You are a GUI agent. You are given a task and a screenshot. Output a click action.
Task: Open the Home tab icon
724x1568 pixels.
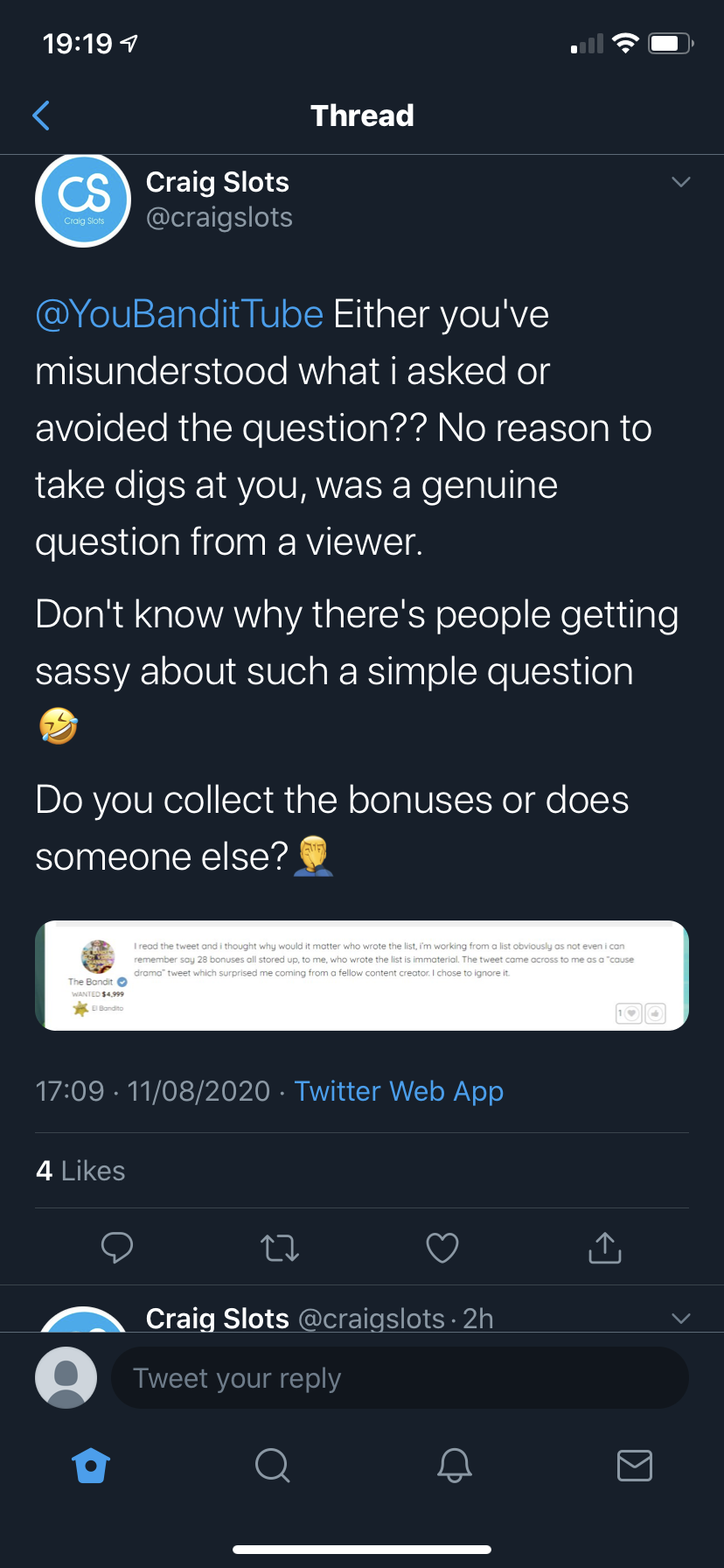[x=91, y=1465]
